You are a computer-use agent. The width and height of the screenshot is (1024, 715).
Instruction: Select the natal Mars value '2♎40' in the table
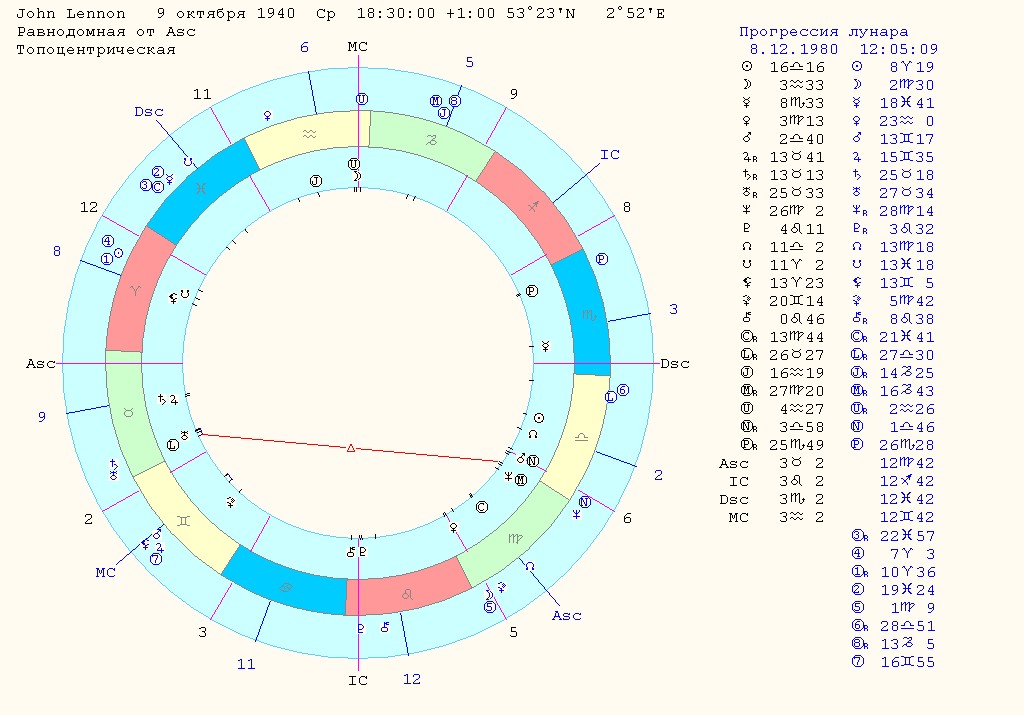(801, 139)
